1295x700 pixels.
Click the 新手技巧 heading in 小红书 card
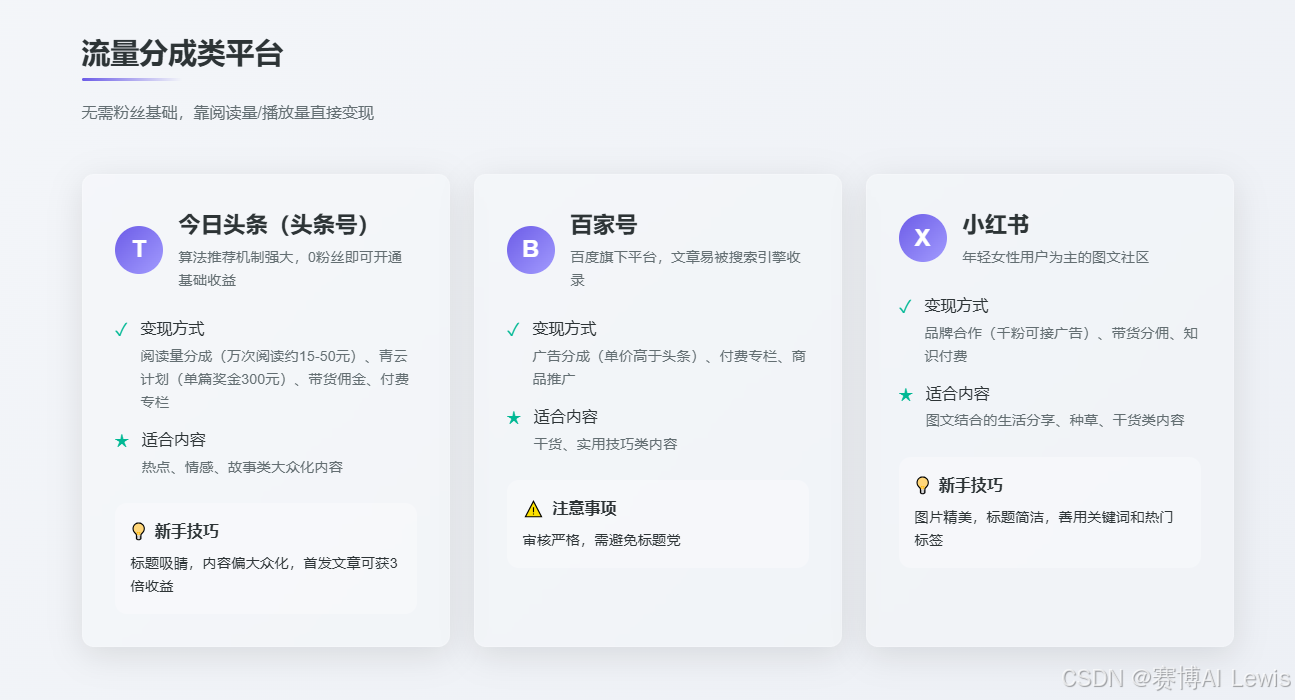971,486
